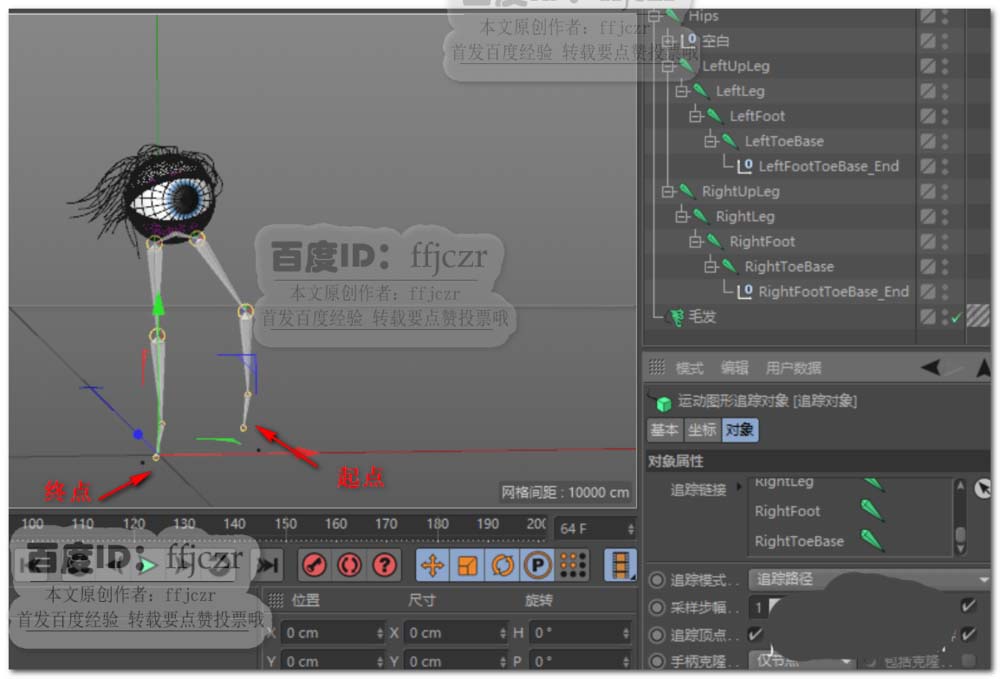Open the 编辑 menu in attribute manager
The height and width of the screenshot is (679, 1000).
[x=735, y=368]
